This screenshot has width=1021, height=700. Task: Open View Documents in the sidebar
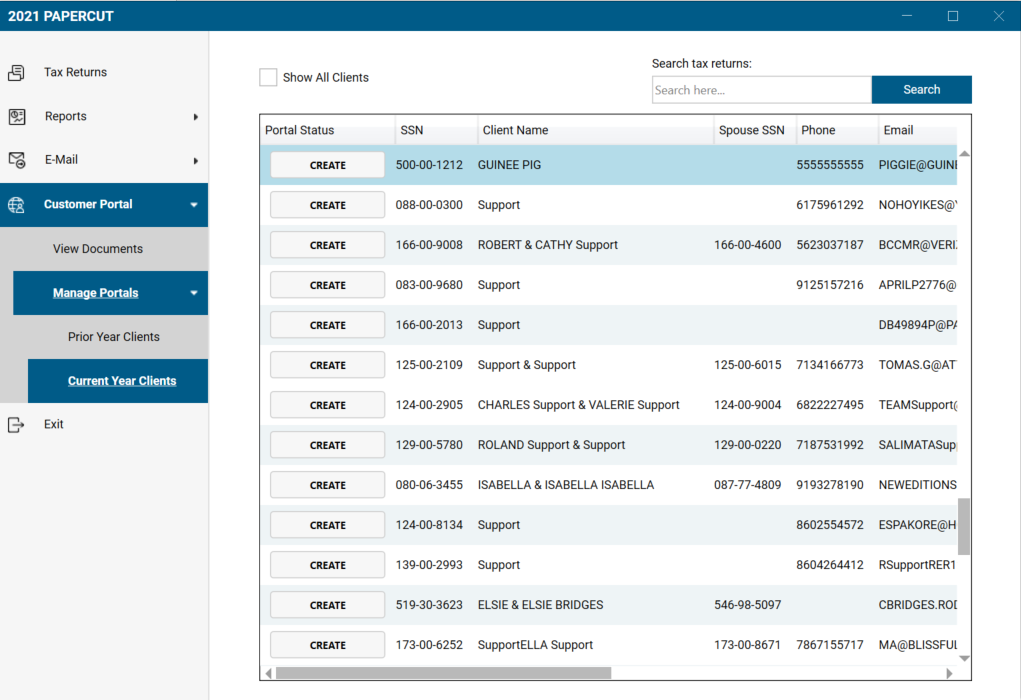[x=98, y=249]
